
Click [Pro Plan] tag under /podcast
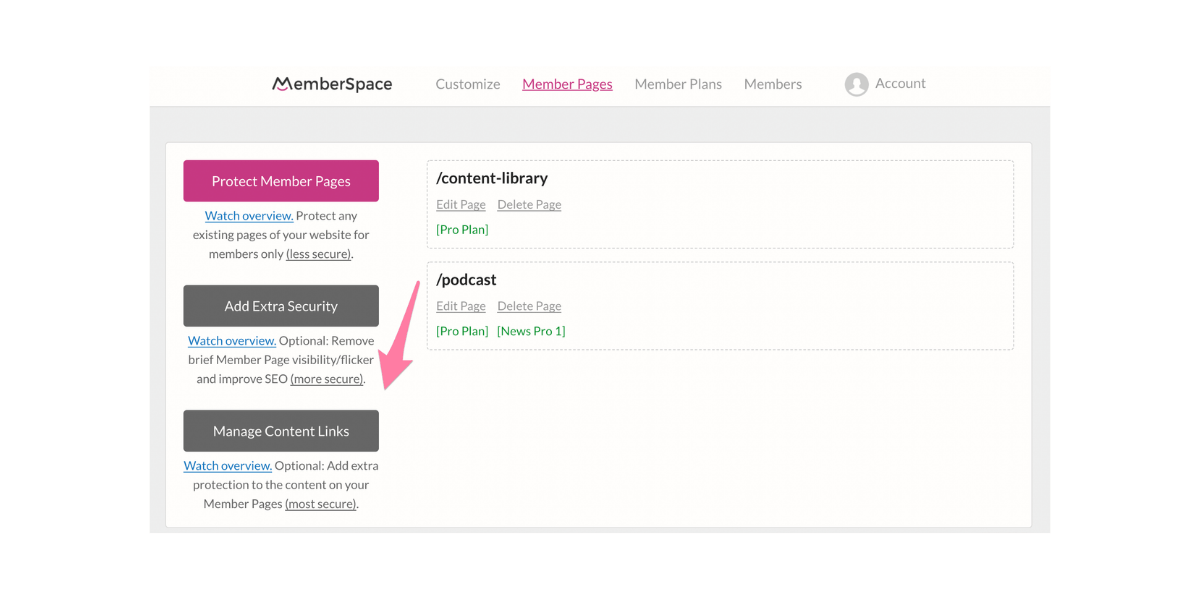pos(462,331)
